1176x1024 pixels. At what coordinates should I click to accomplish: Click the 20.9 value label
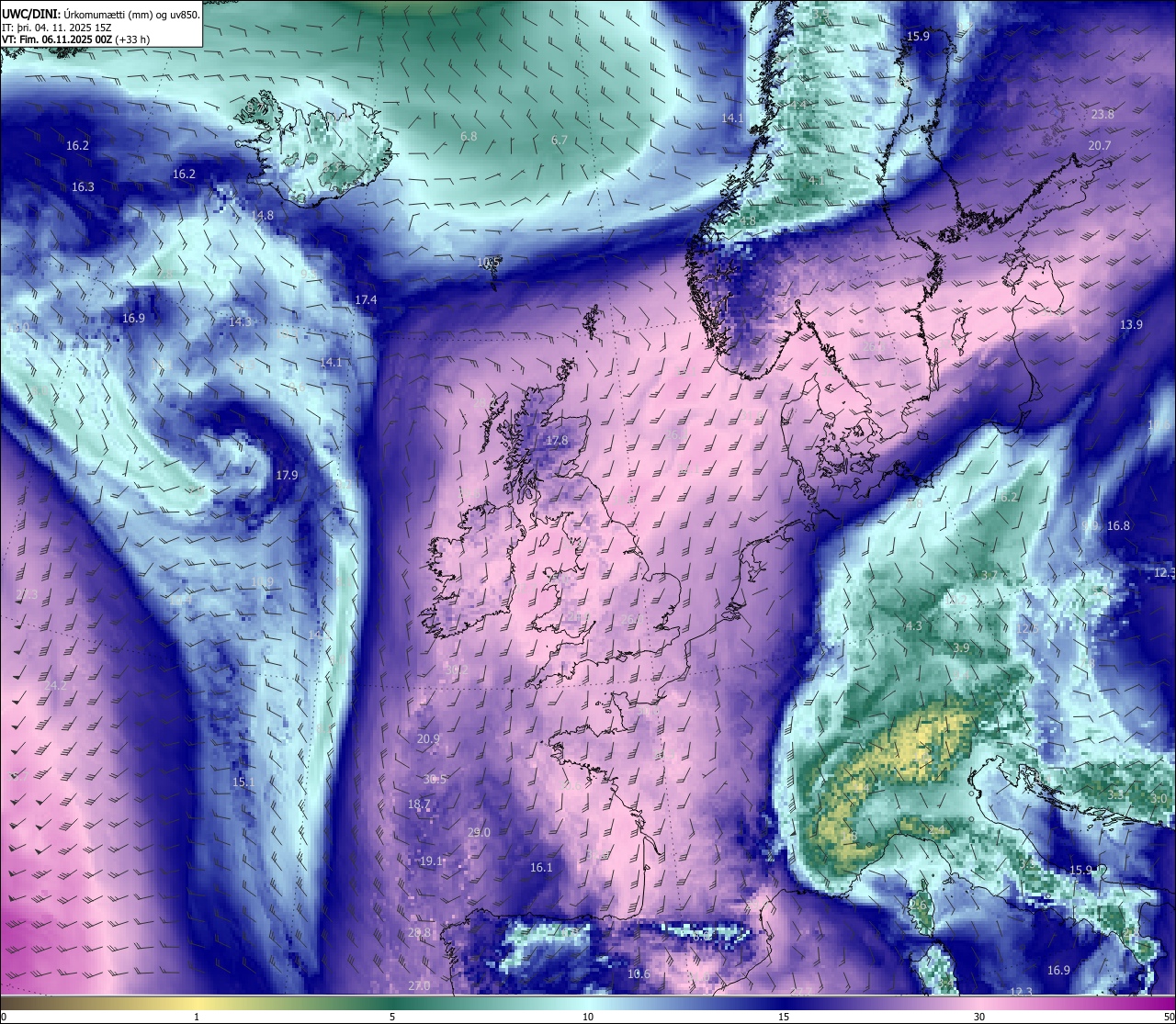click(428, 739)
